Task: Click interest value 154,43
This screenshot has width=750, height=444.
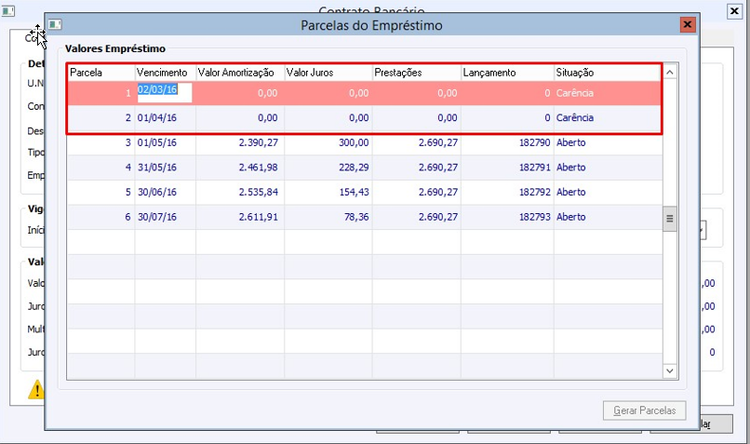Action: click(354, 192)
